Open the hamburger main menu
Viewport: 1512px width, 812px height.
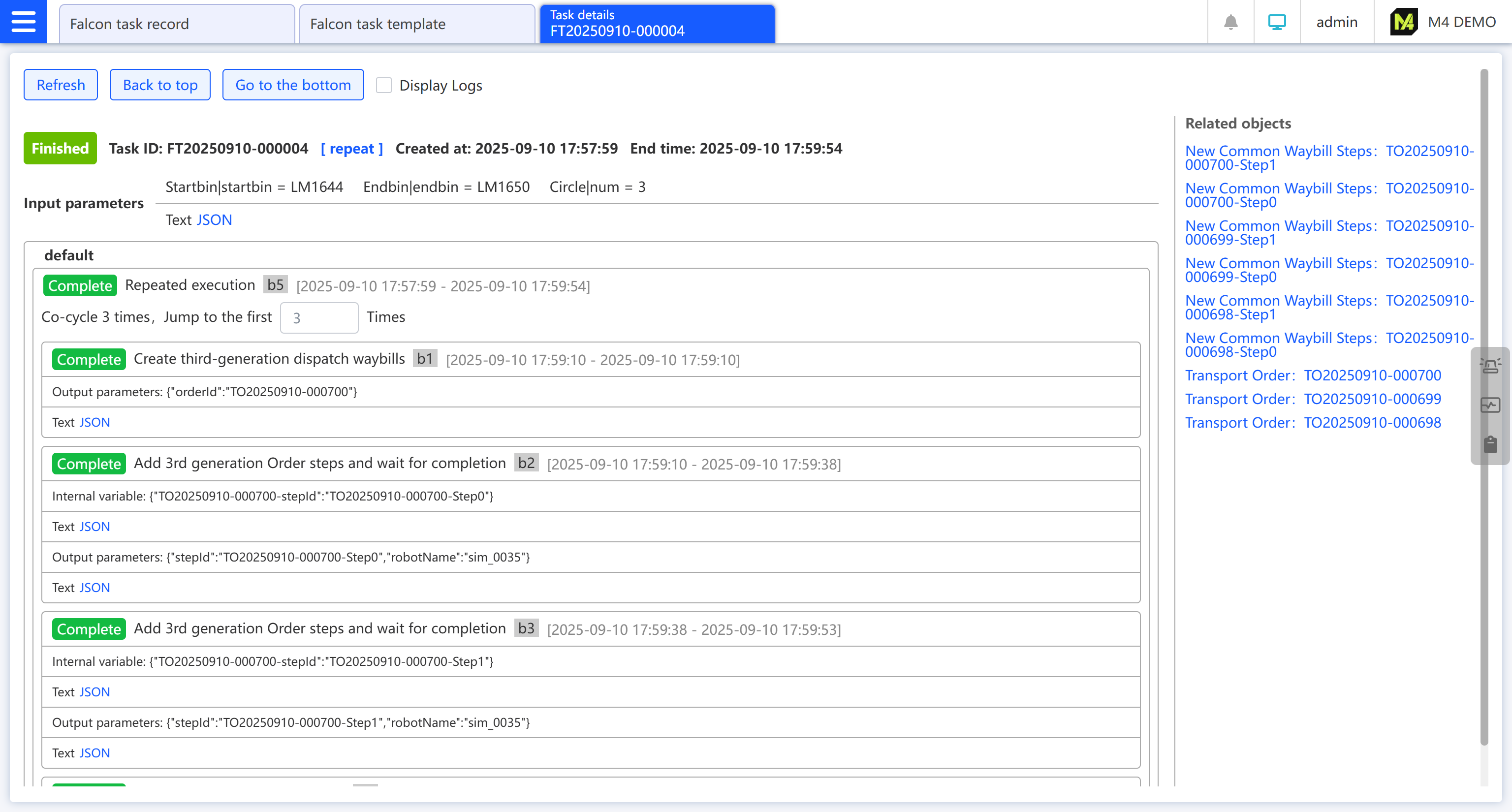point(24,22)
